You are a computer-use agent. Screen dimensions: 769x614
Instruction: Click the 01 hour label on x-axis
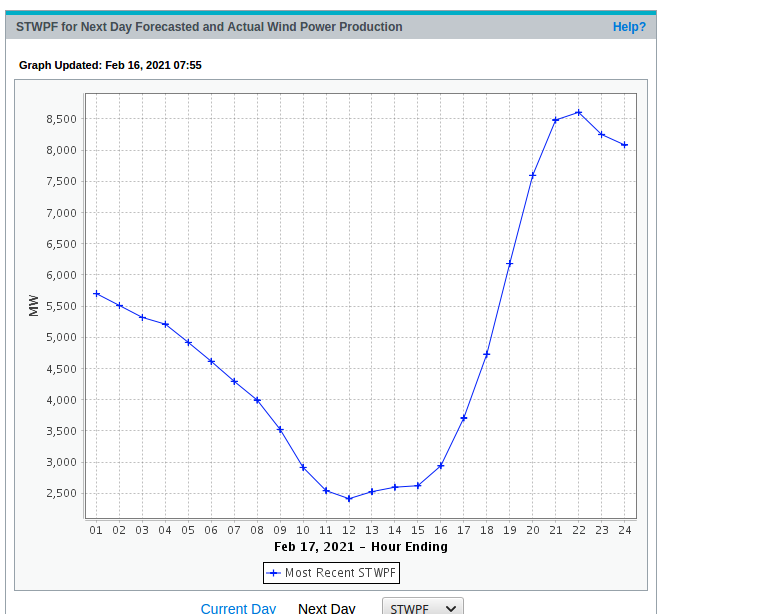point(96,530)
